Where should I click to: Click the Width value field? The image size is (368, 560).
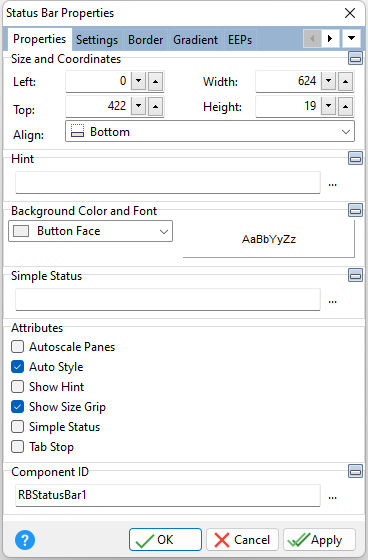[x=288, y=81]
